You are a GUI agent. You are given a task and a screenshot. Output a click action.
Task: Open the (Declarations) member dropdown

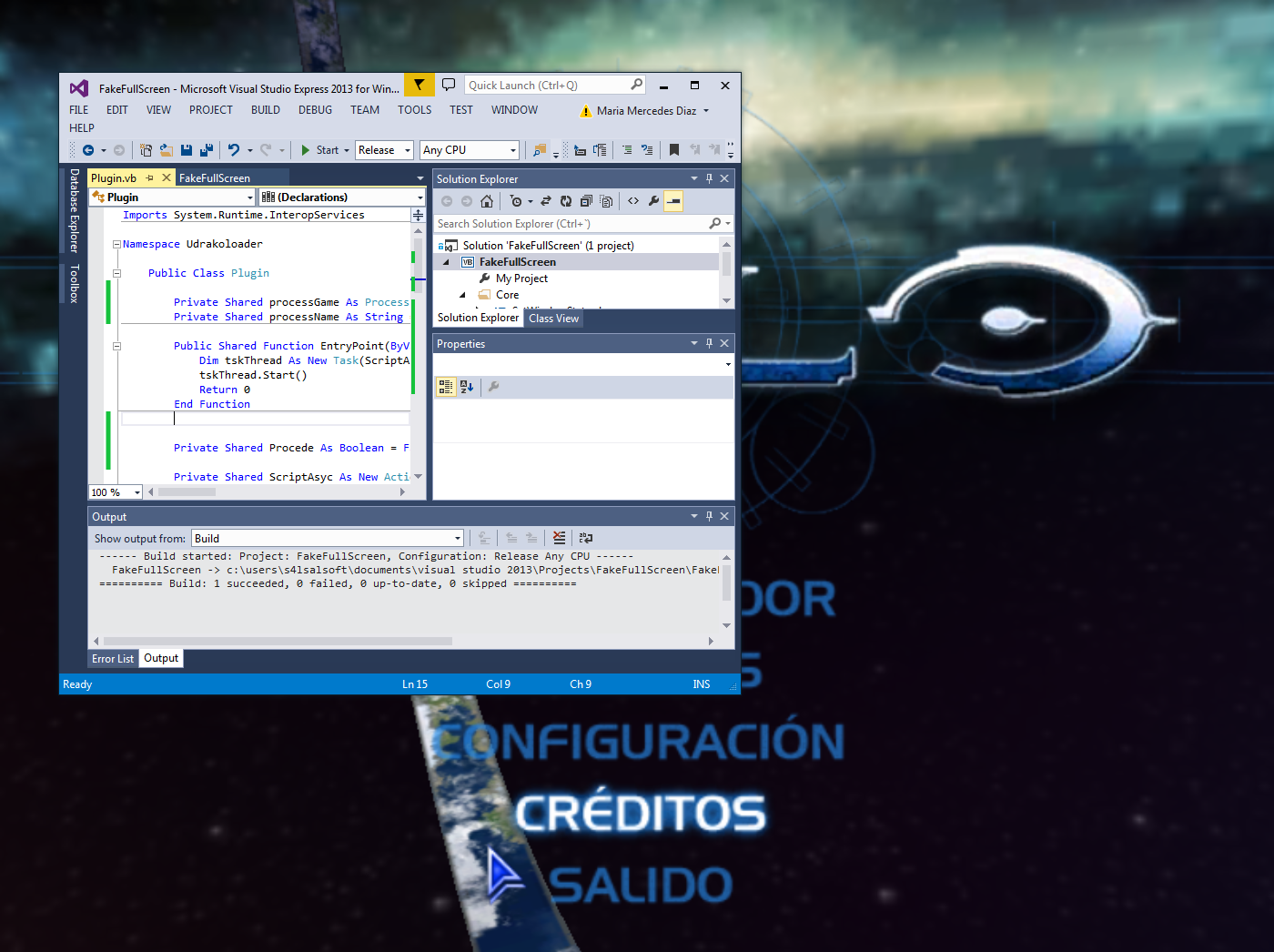(342, 197)
